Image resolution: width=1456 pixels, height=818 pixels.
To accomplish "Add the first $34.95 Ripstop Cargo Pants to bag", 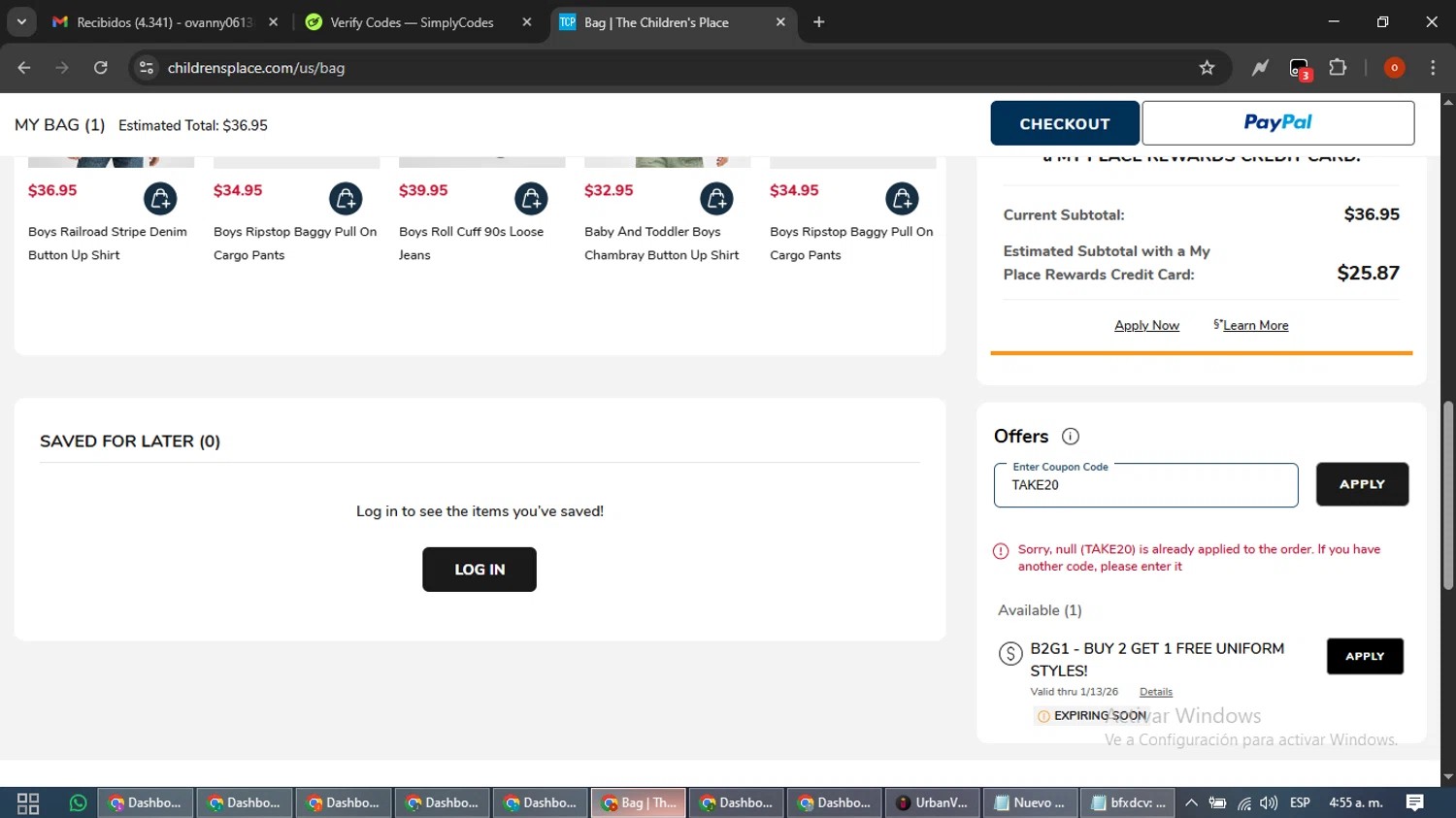I will tap(346, 199).
